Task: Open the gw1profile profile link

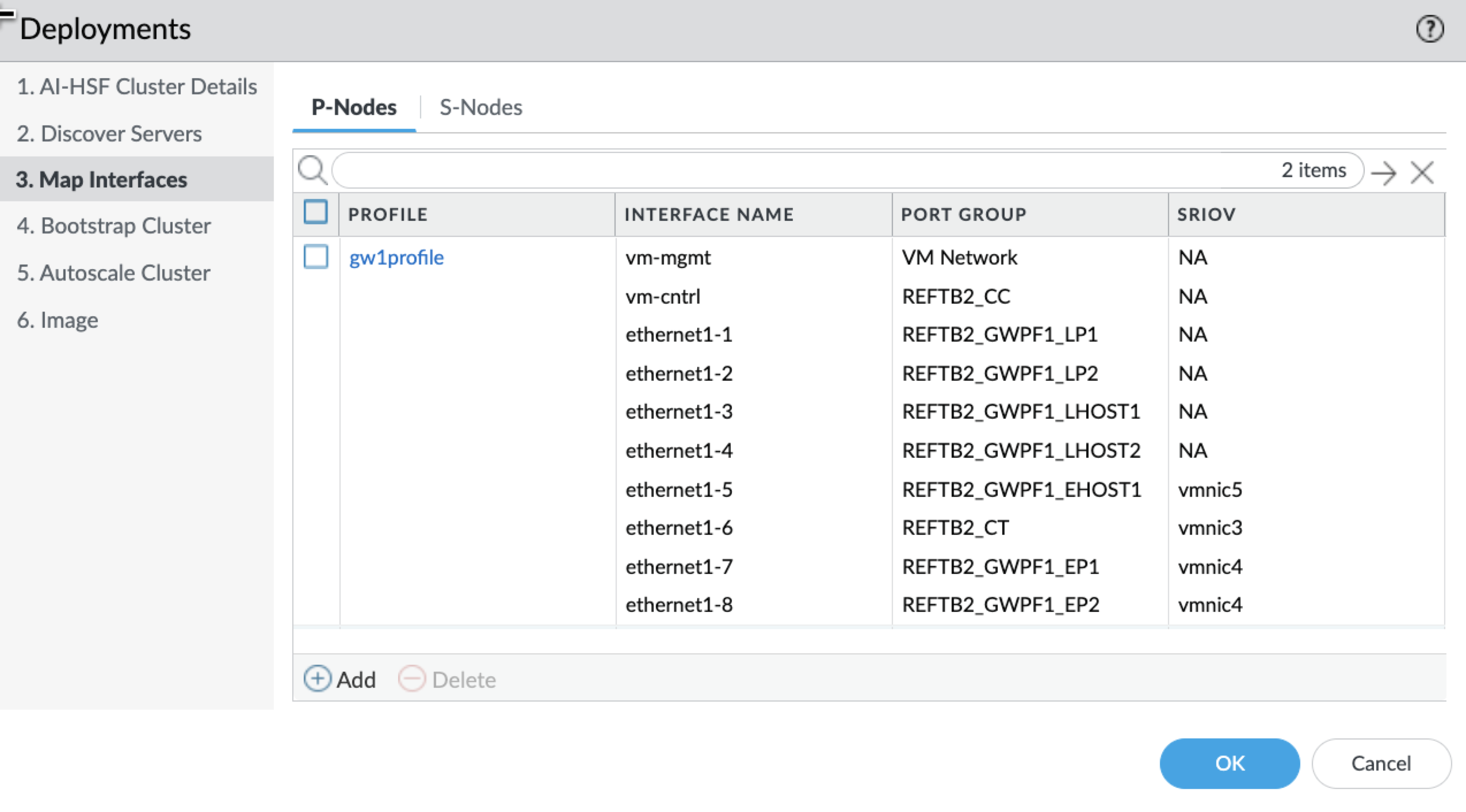Action: [396, 258]
